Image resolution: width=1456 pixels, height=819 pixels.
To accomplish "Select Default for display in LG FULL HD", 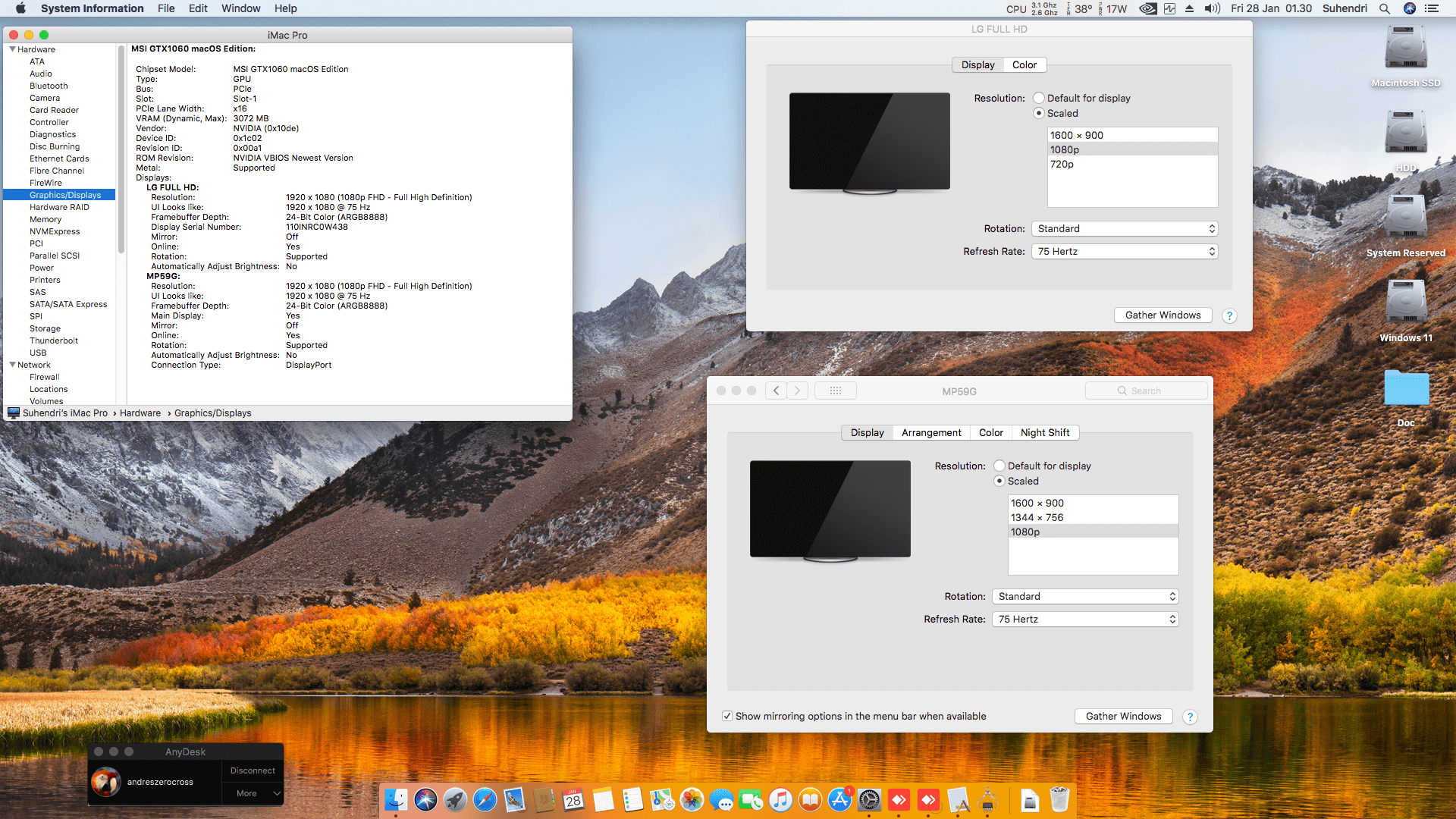I will [x=1039, y=98].
